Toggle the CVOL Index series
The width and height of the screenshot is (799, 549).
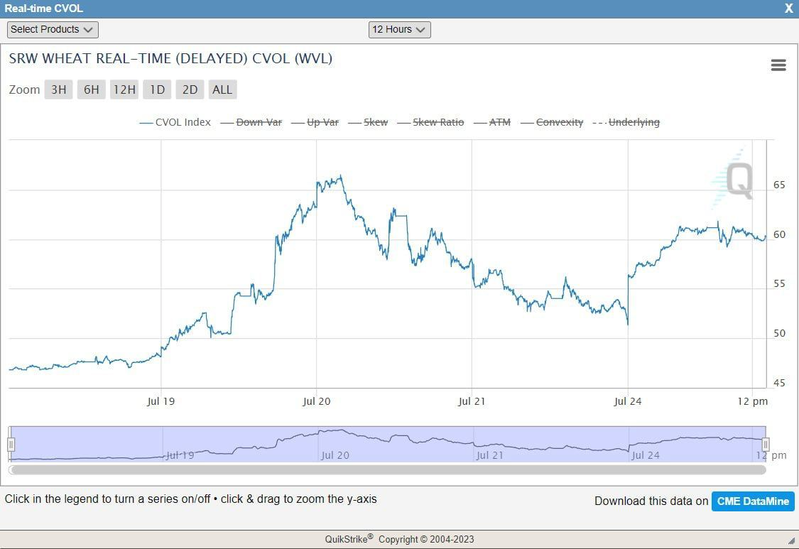click(x=175, y=122)
